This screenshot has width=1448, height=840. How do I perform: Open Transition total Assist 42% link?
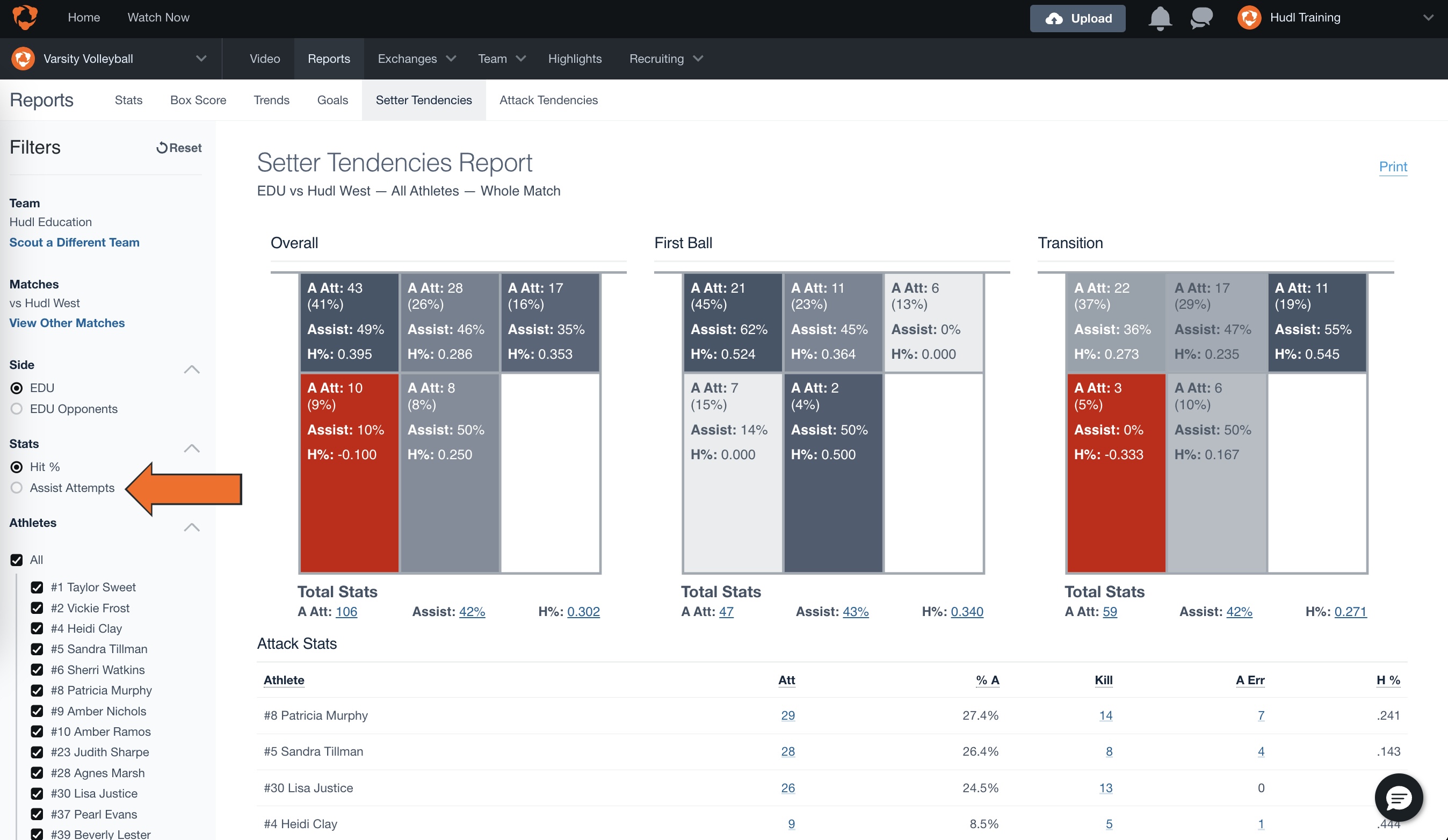(1239, 611)
